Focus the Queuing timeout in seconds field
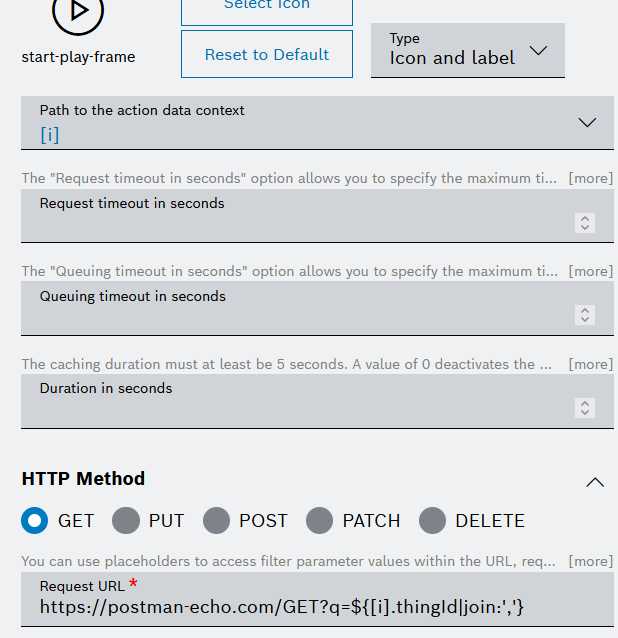Image resolution: width=618 pixels, height=638 pixels. 300,310
